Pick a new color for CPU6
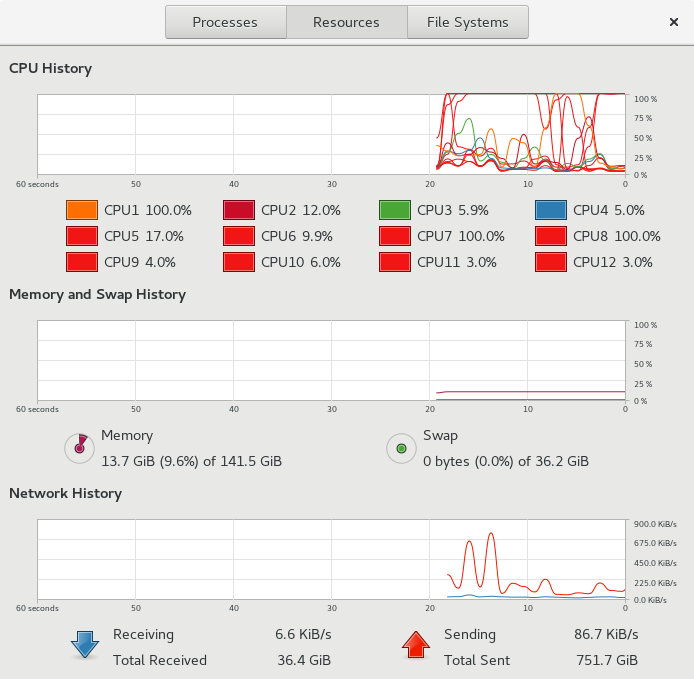The height and width of the screenshot is (679, 694). [239, 236]
